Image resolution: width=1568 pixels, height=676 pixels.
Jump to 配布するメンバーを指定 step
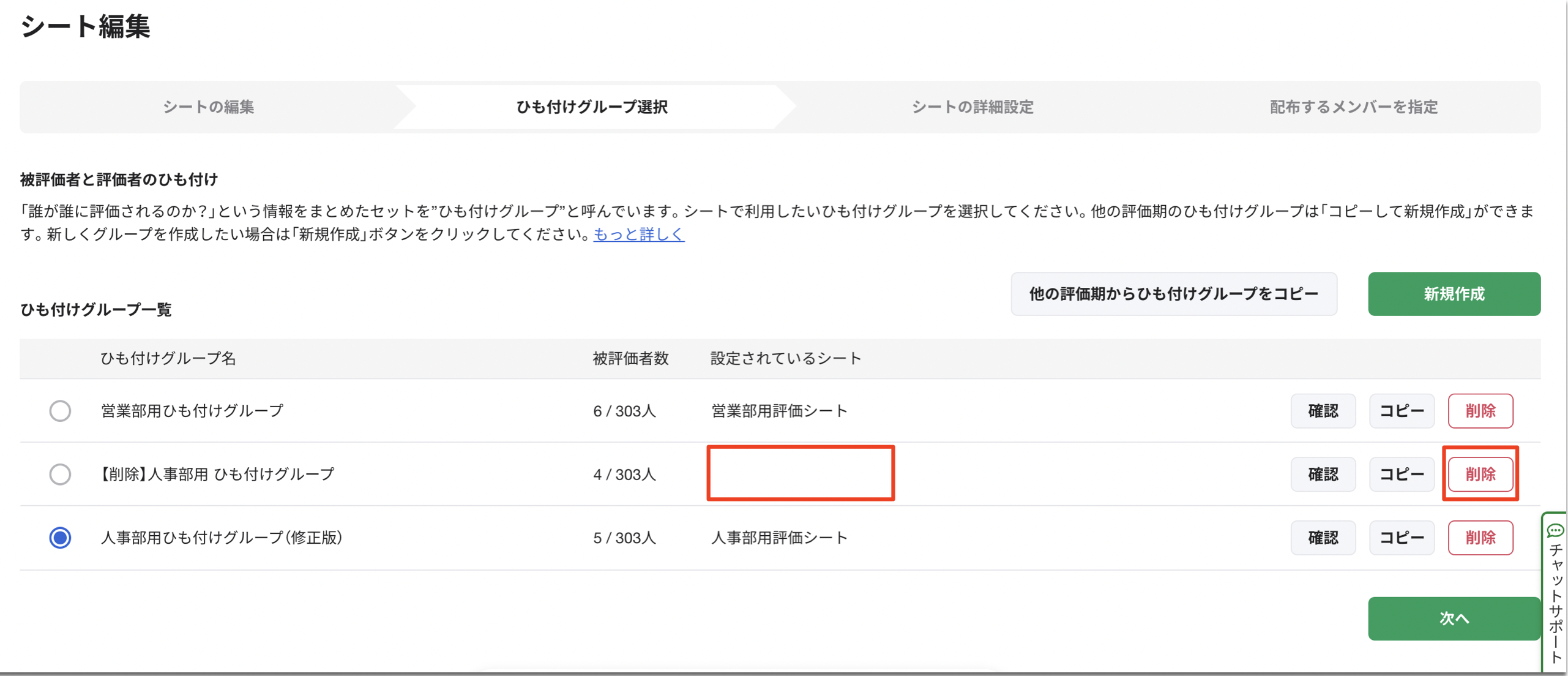click(1353, 107)
